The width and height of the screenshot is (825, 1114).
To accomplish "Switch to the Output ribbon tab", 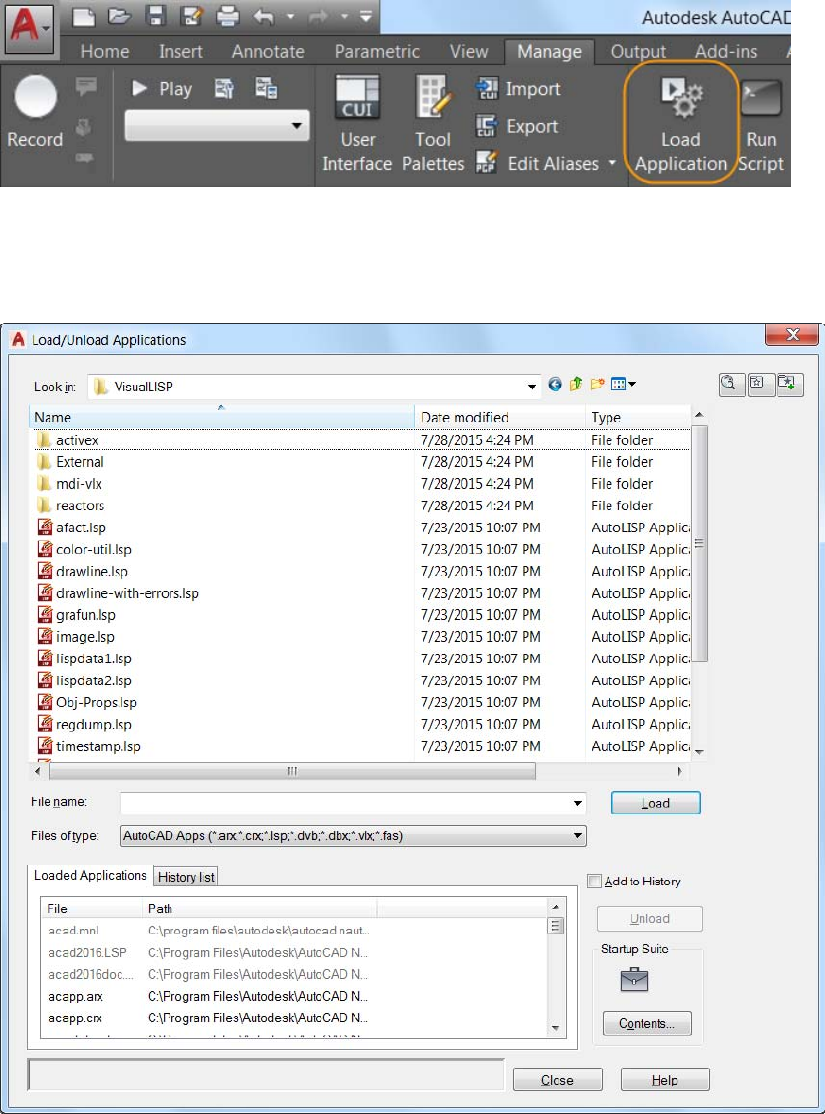I will (638, 51).
